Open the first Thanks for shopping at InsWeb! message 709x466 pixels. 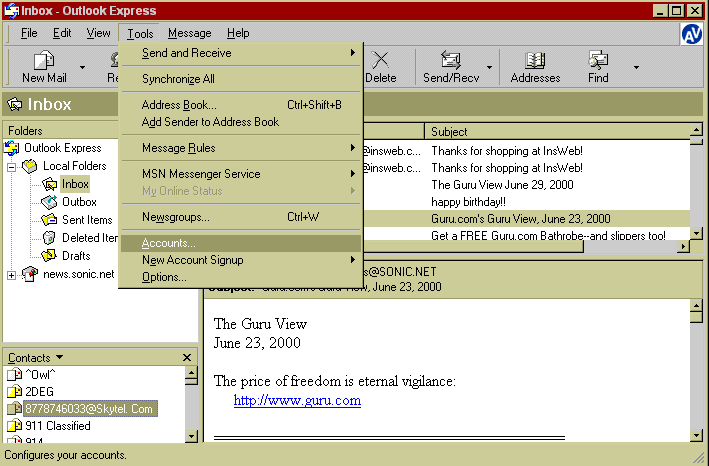(x=506, y=151)
